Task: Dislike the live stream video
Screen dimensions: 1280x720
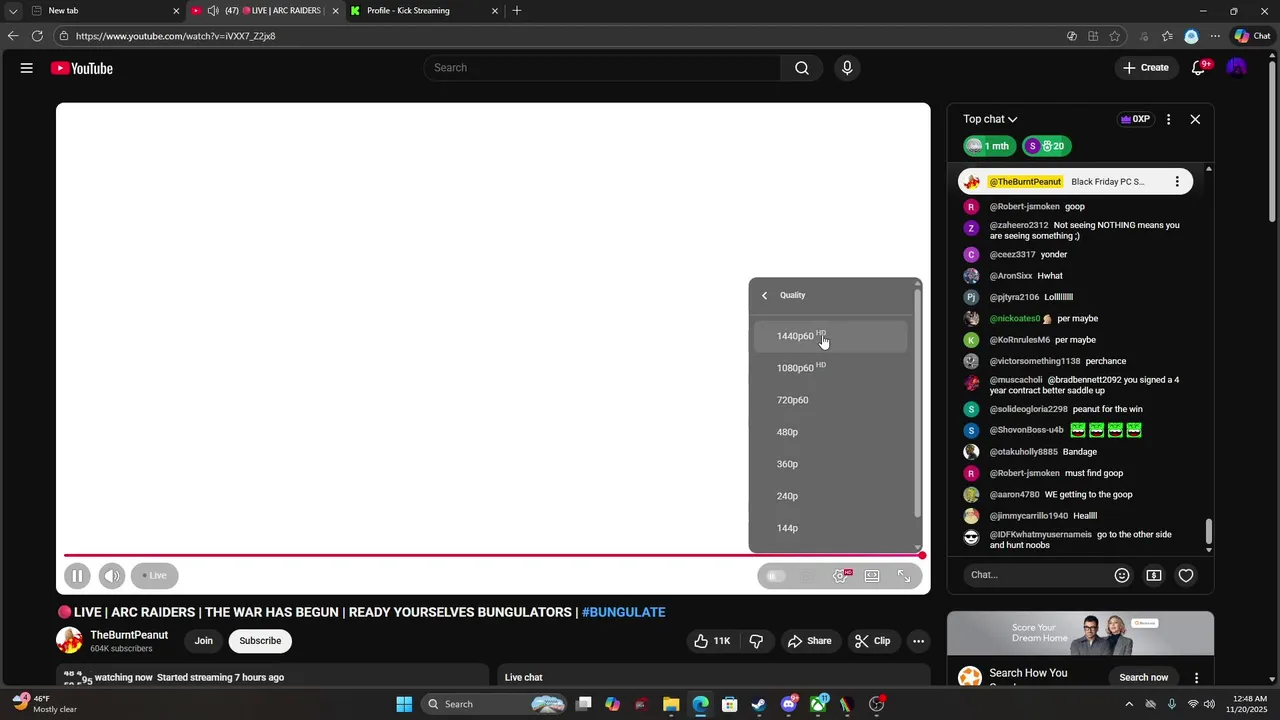Action: click(757, 641)
